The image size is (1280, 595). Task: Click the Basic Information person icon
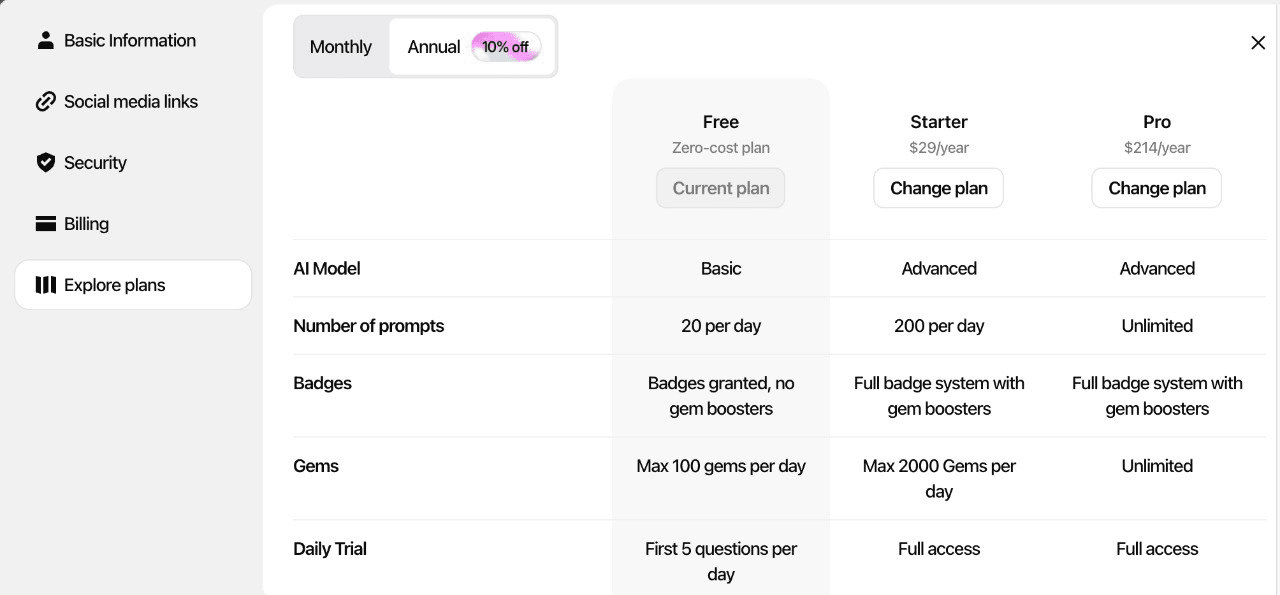[45, 41]
